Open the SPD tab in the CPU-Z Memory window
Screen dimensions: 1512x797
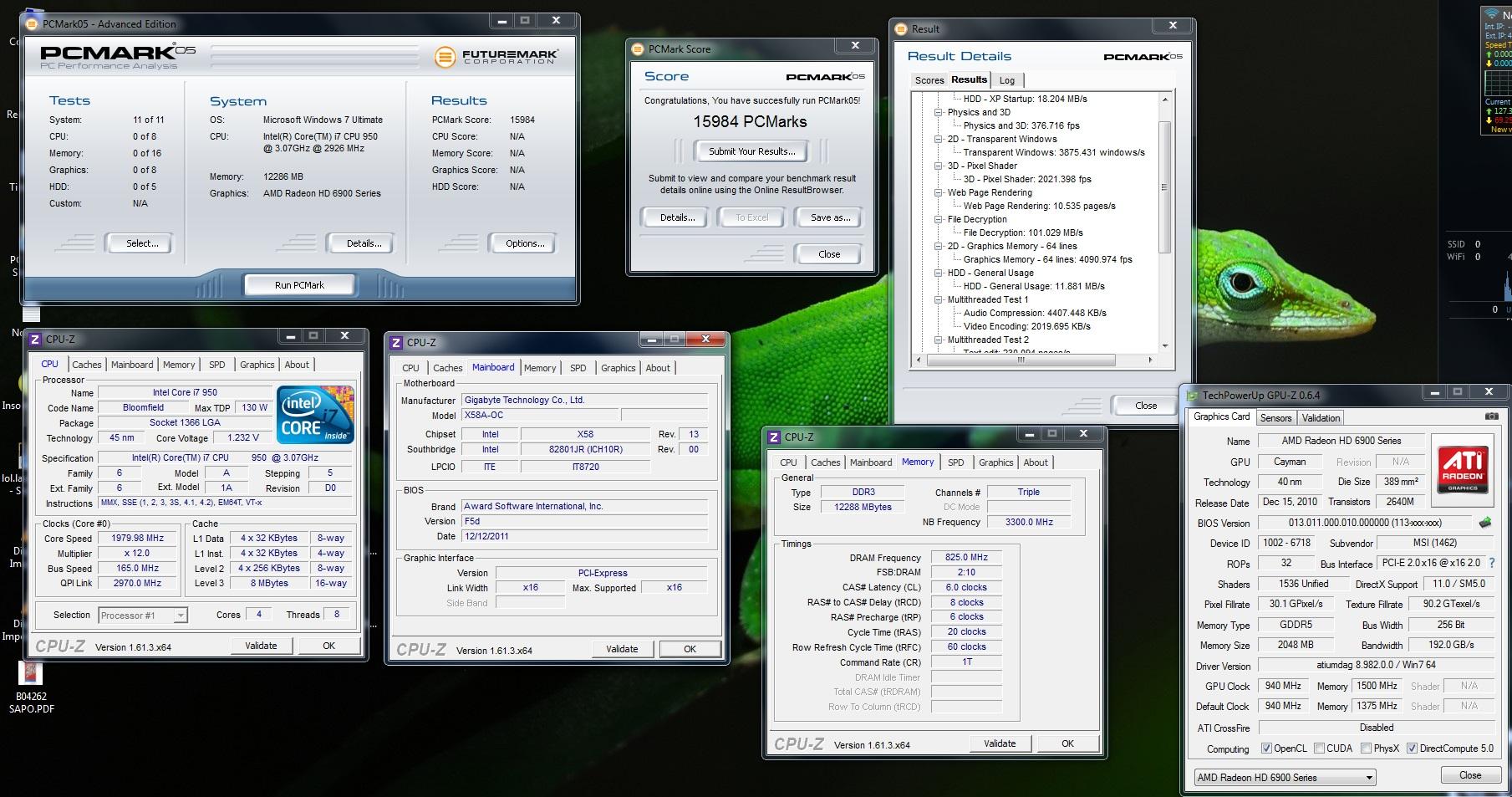955,462
